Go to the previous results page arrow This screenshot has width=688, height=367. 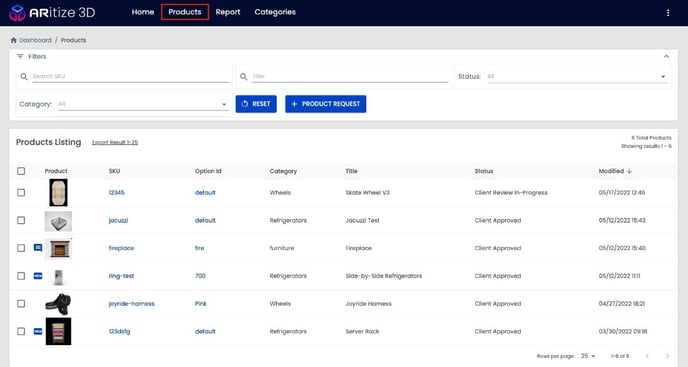point(647,356)
